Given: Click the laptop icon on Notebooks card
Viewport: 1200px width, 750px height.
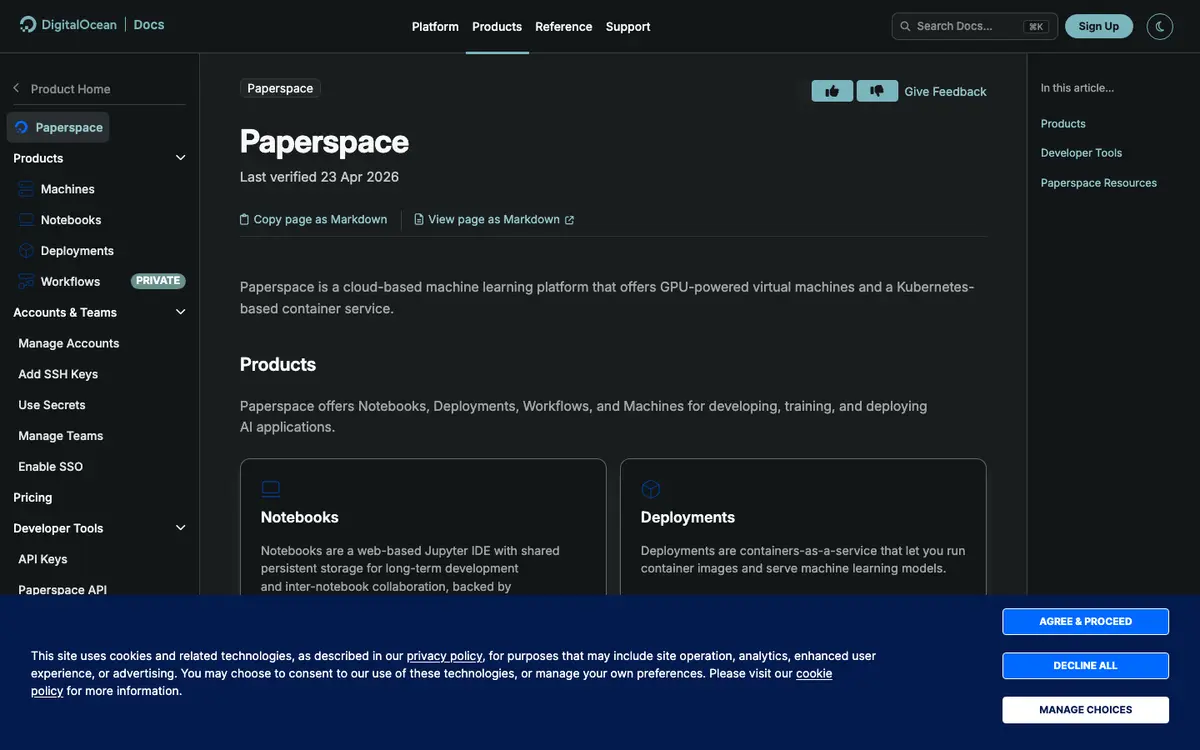Looking at the screenshot, I should tap(271, 489).
